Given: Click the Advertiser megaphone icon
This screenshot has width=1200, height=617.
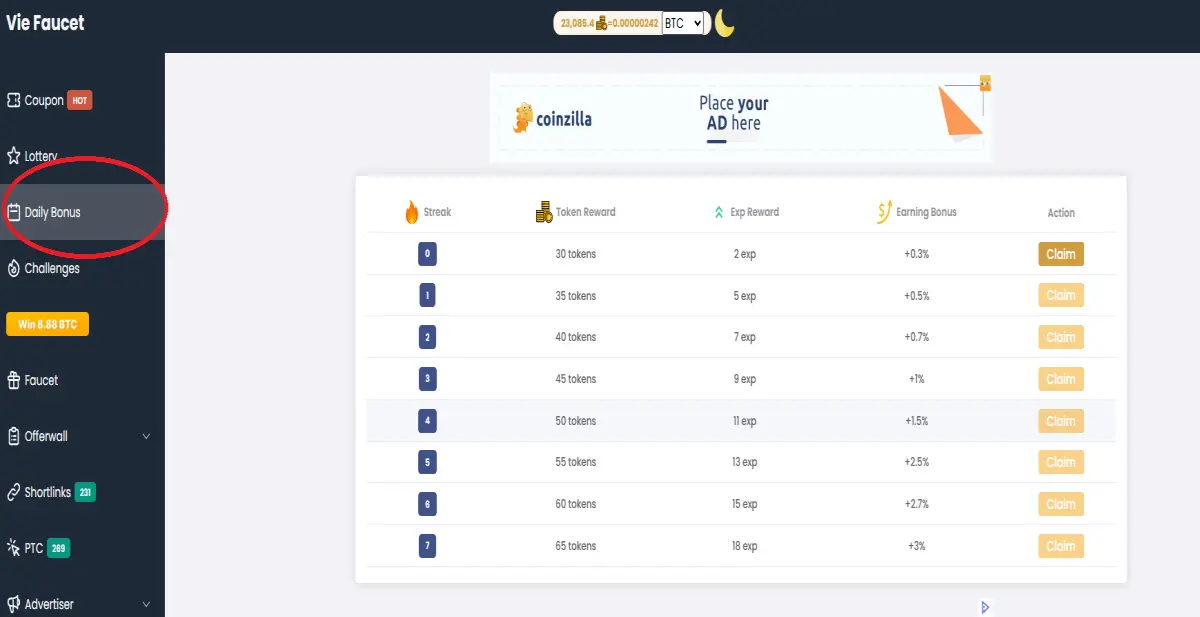Looking at the screenshot, I should (14, 604).
